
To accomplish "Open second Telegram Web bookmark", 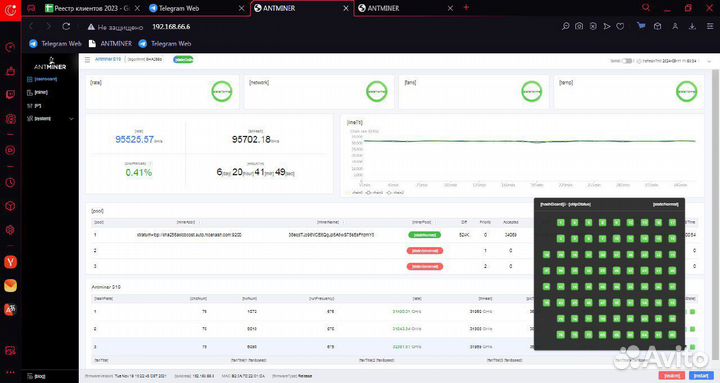I will point(165,44).
